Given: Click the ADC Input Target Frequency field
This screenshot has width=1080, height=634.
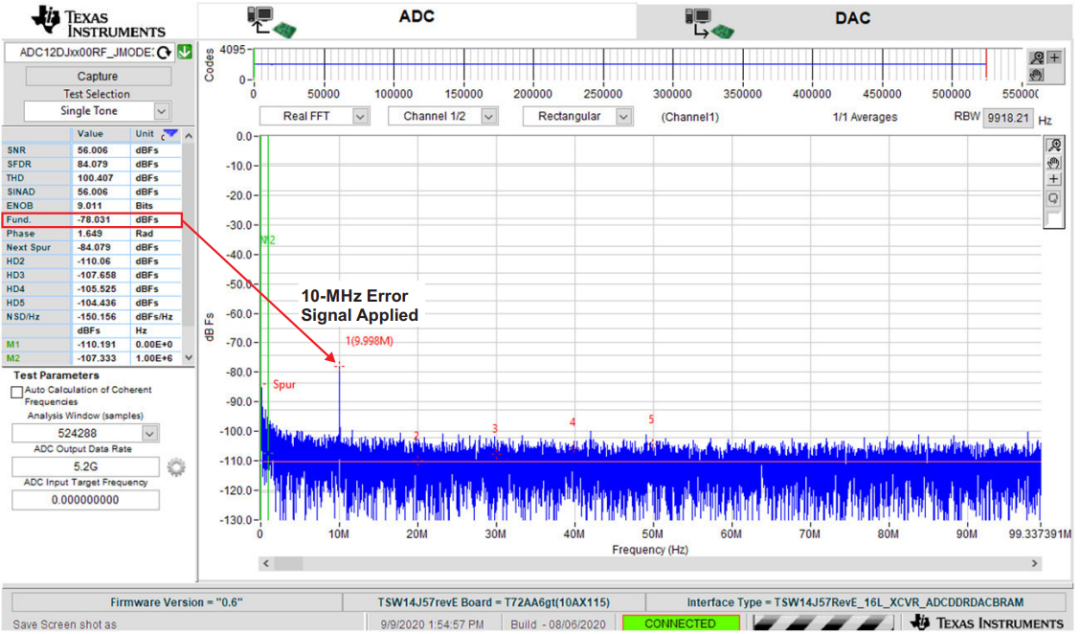Looking at the screenshot, I should 85,500.
